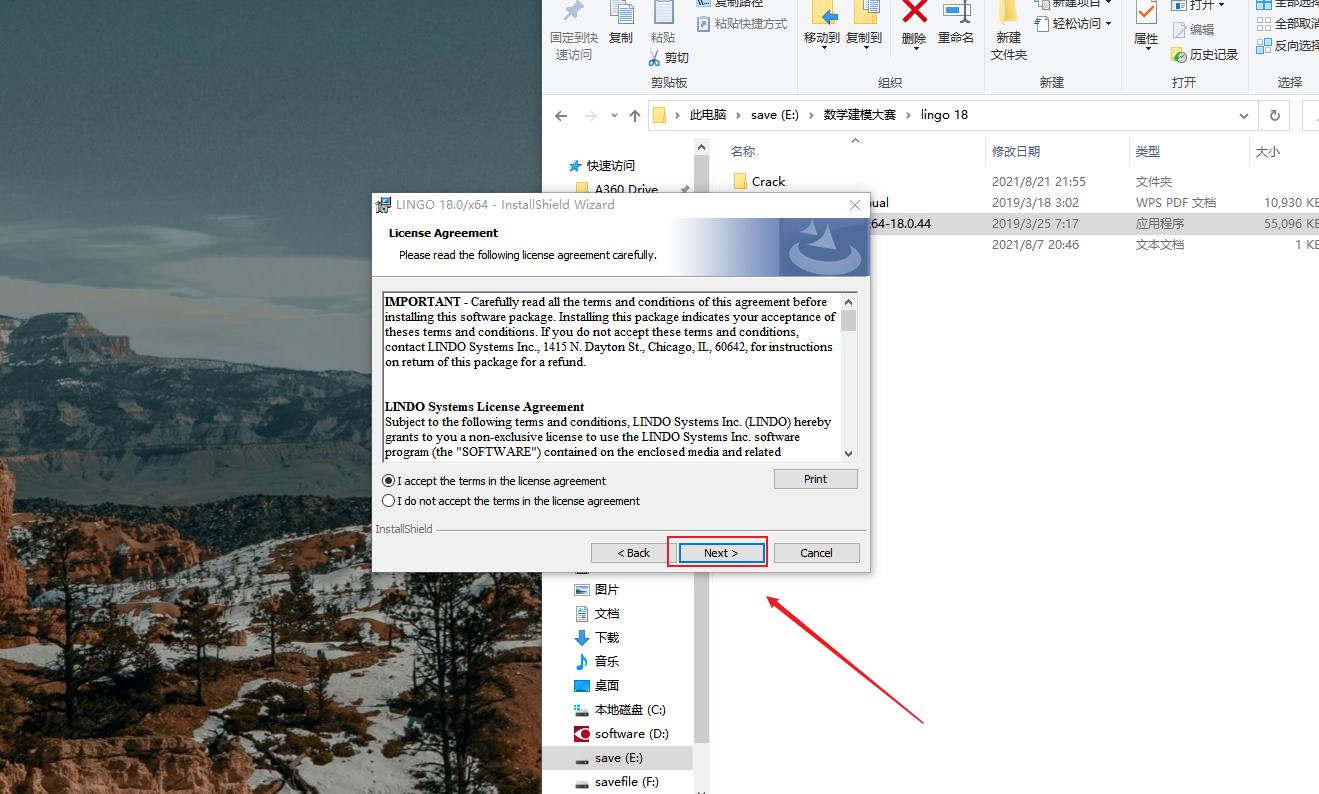Sort files by the 类型 column header
This screenshot has height=794, width=1319.
pos(1148,152)
